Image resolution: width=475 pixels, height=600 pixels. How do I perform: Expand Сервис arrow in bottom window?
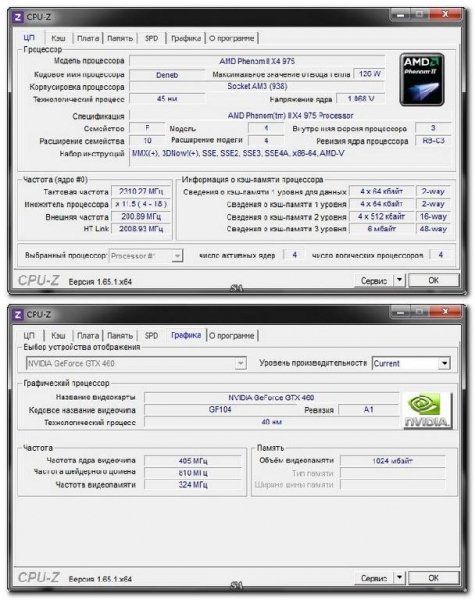(399, 577)
